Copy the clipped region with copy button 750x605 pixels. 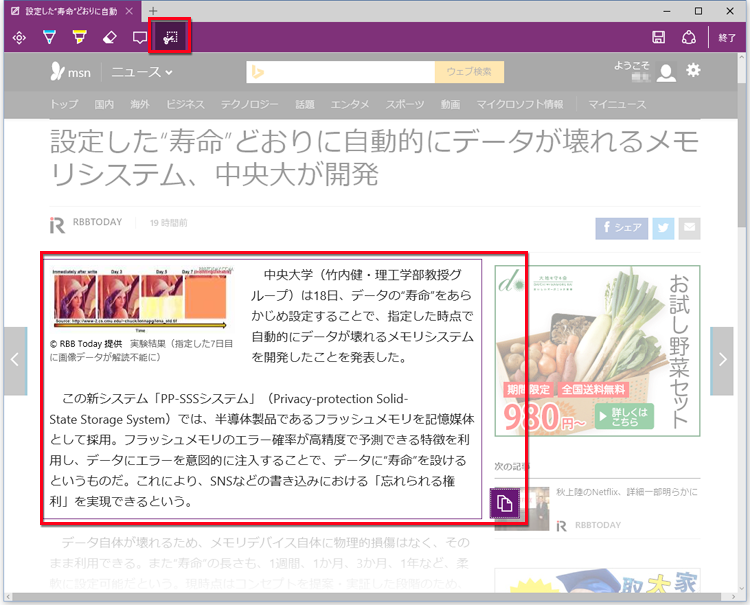(504, 503)
